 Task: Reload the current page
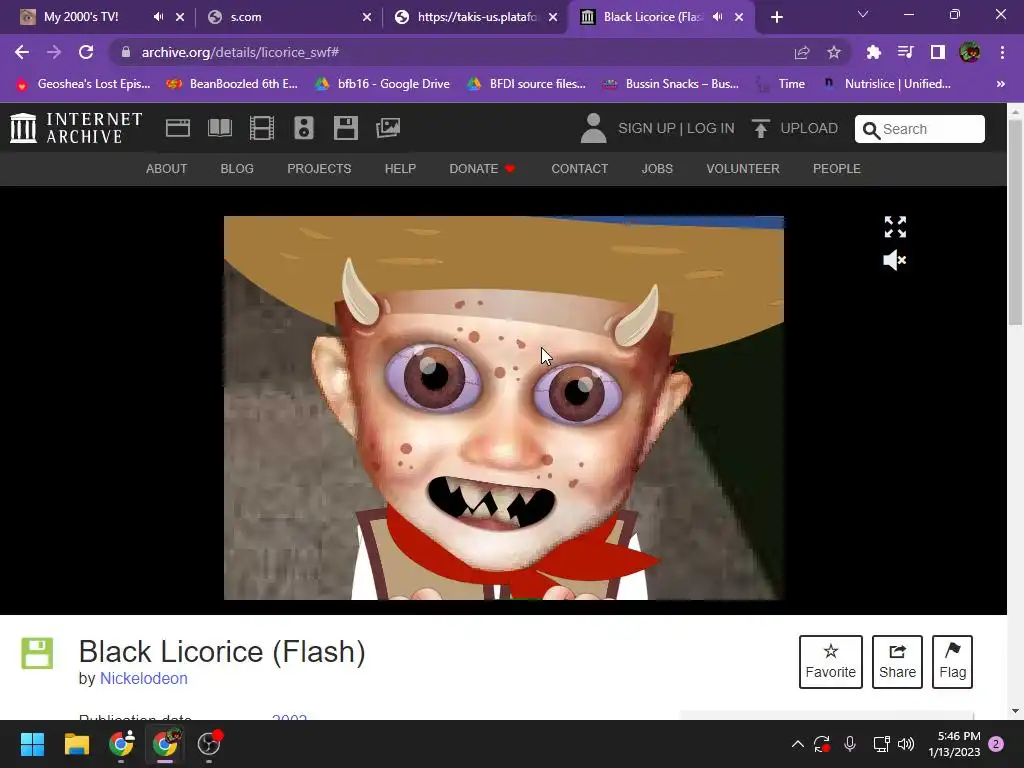(86, 52)
